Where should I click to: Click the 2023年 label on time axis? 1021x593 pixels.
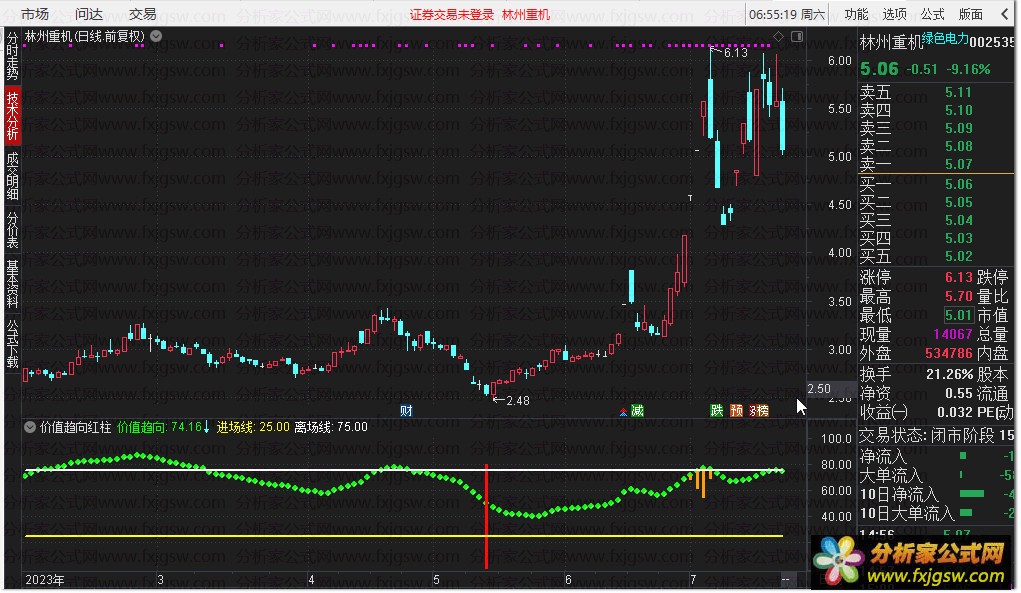pos(44,579)
